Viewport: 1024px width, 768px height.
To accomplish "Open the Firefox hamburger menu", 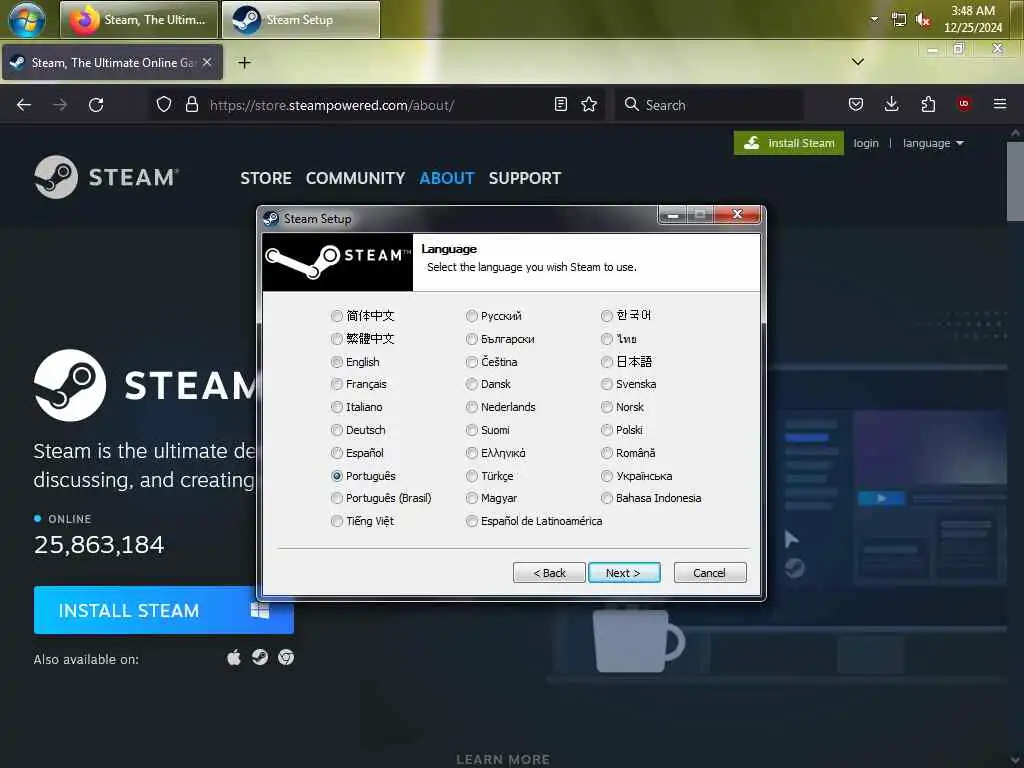I will click(x=1000, y=104).
